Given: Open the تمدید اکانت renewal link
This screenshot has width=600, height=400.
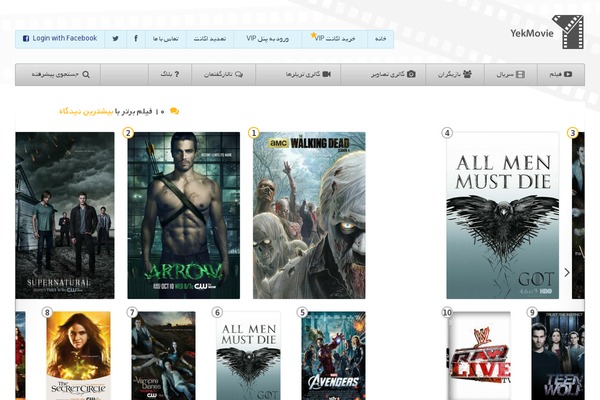Looking at the screenshot, I should point(210,39).
